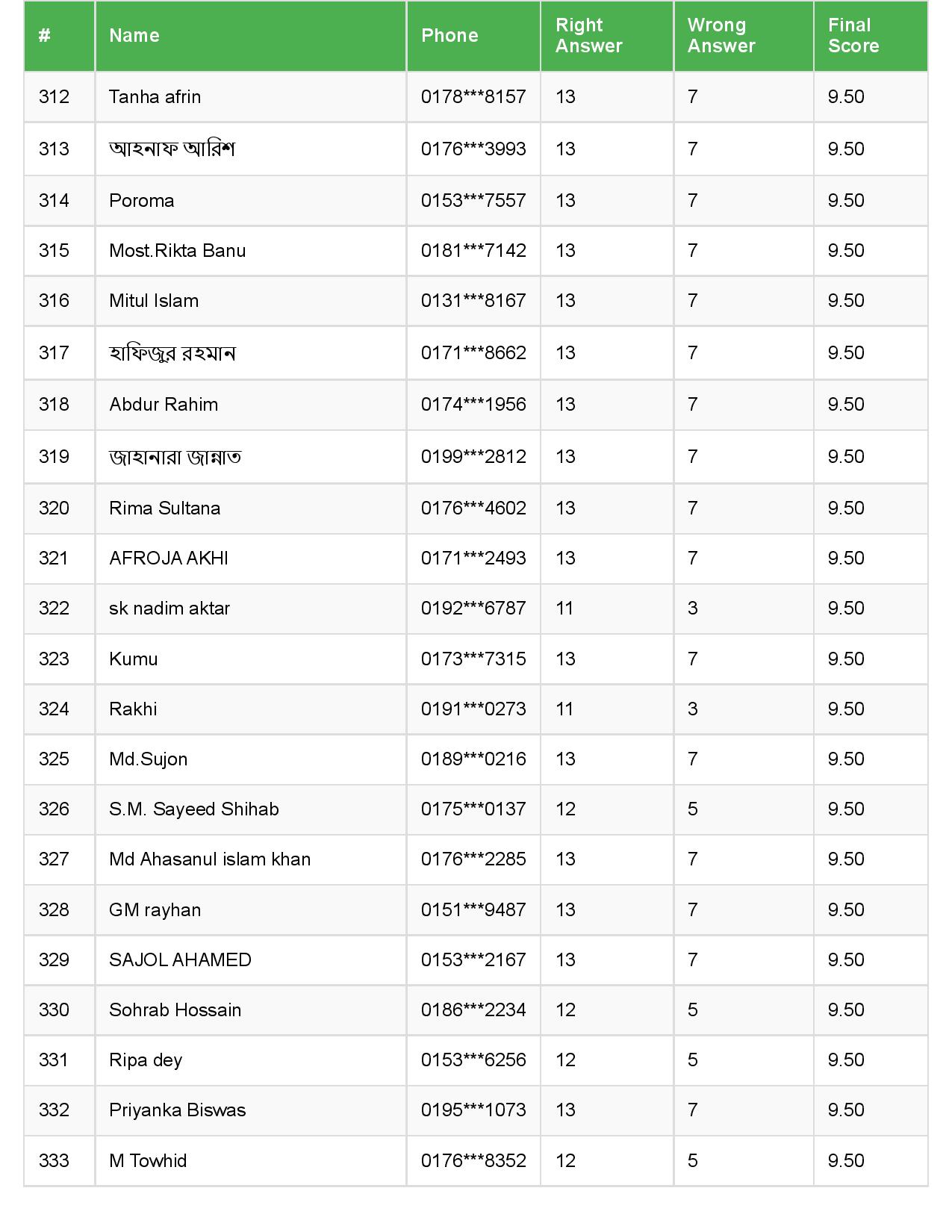Select the name S.M. Sayeed Shihab

pos(193,809)
